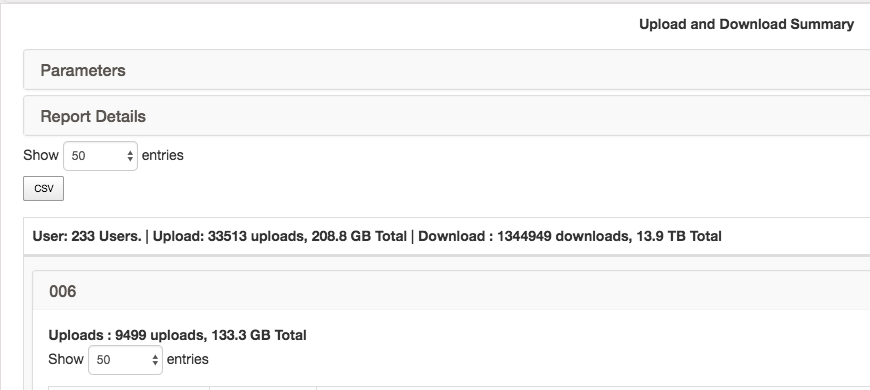Open the top Show entries dropdown

pyautogui.click(x=100, y=156)
